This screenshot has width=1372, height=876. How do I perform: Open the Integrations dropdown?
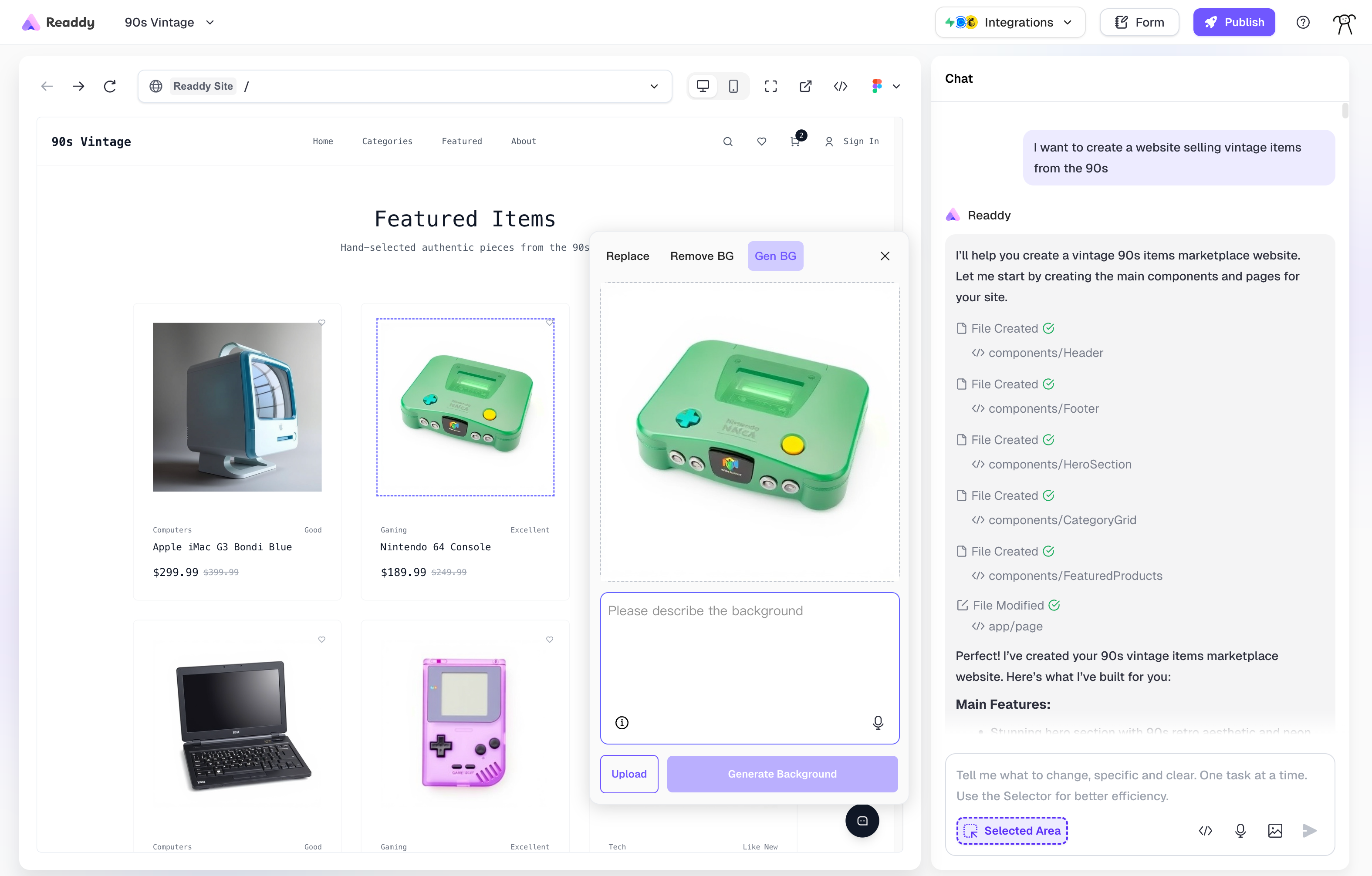pos(1010,22)
